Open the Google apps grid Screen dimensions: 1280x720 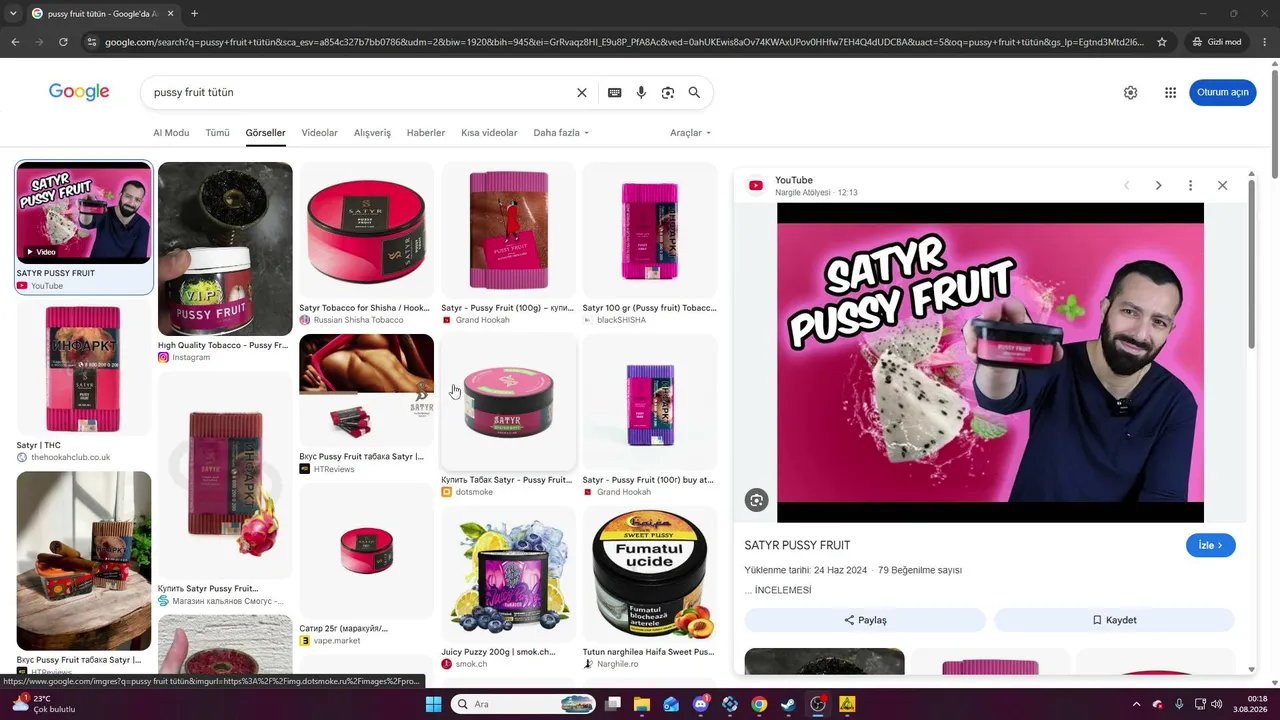(x=1170, y=92)
